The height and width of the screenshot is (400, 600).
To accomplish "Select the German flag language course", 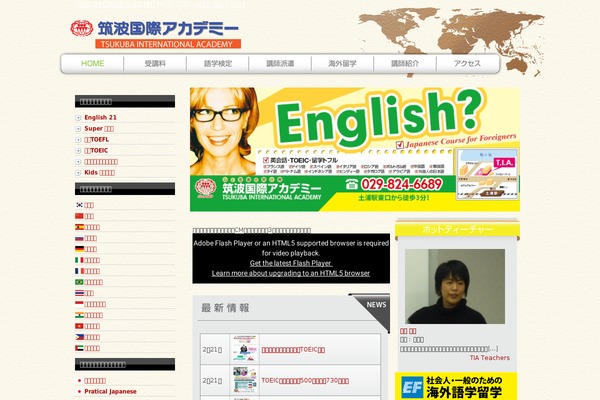I will tap(86, 249).
